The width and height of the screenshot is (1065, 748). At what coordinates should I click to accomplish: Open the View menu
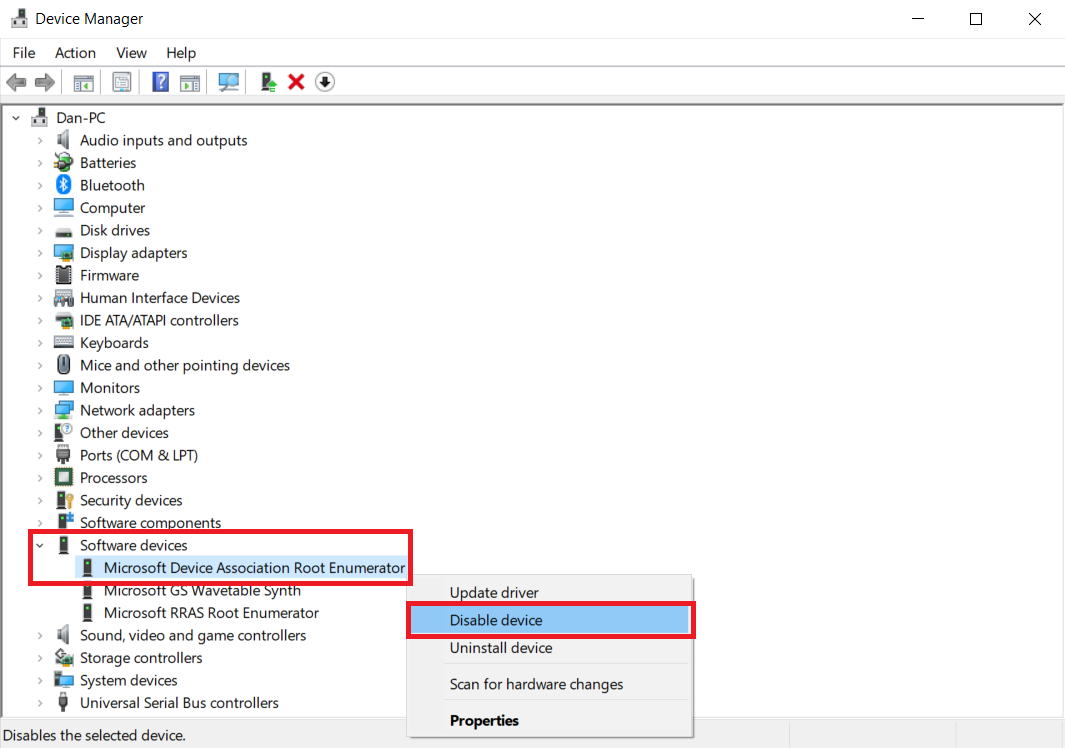pos(131,52)
